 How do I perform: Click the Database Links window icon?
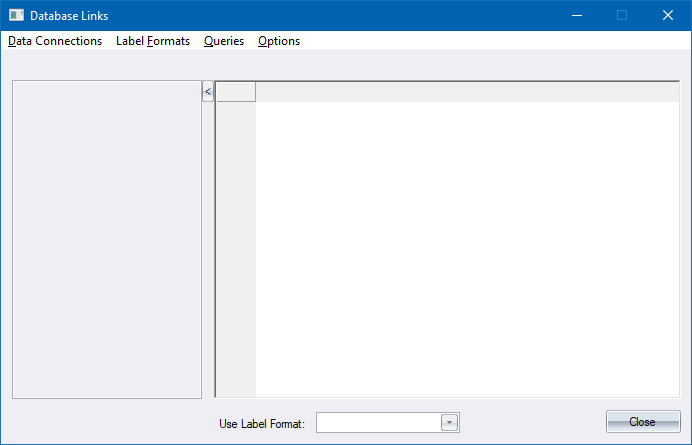[16, 16]
